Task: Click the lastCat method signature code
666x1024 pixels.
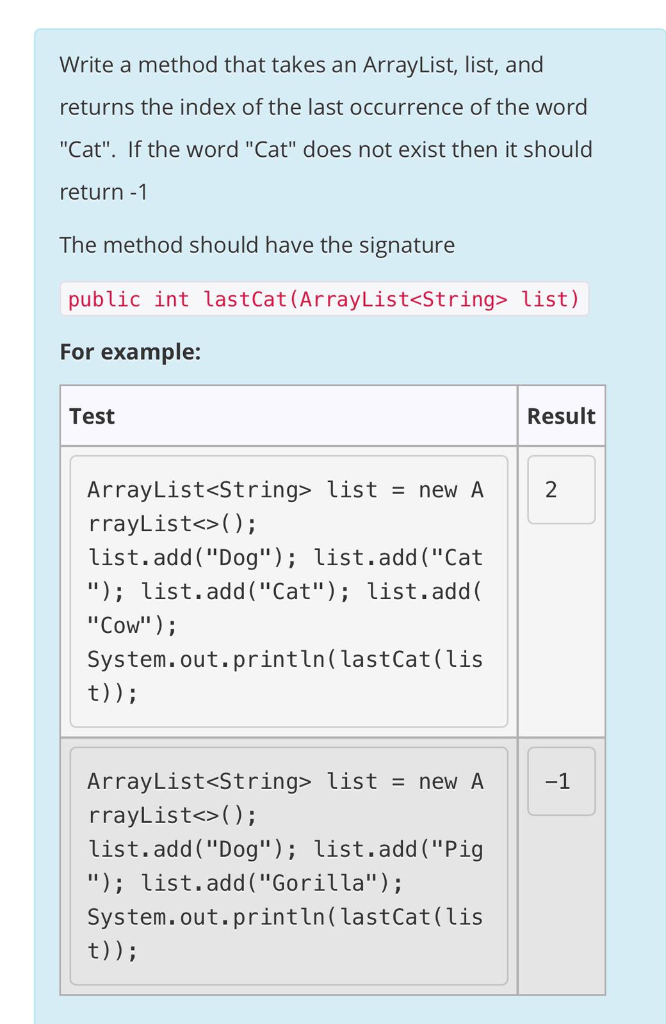Action: pyautogui.click(x=324, y=299)
